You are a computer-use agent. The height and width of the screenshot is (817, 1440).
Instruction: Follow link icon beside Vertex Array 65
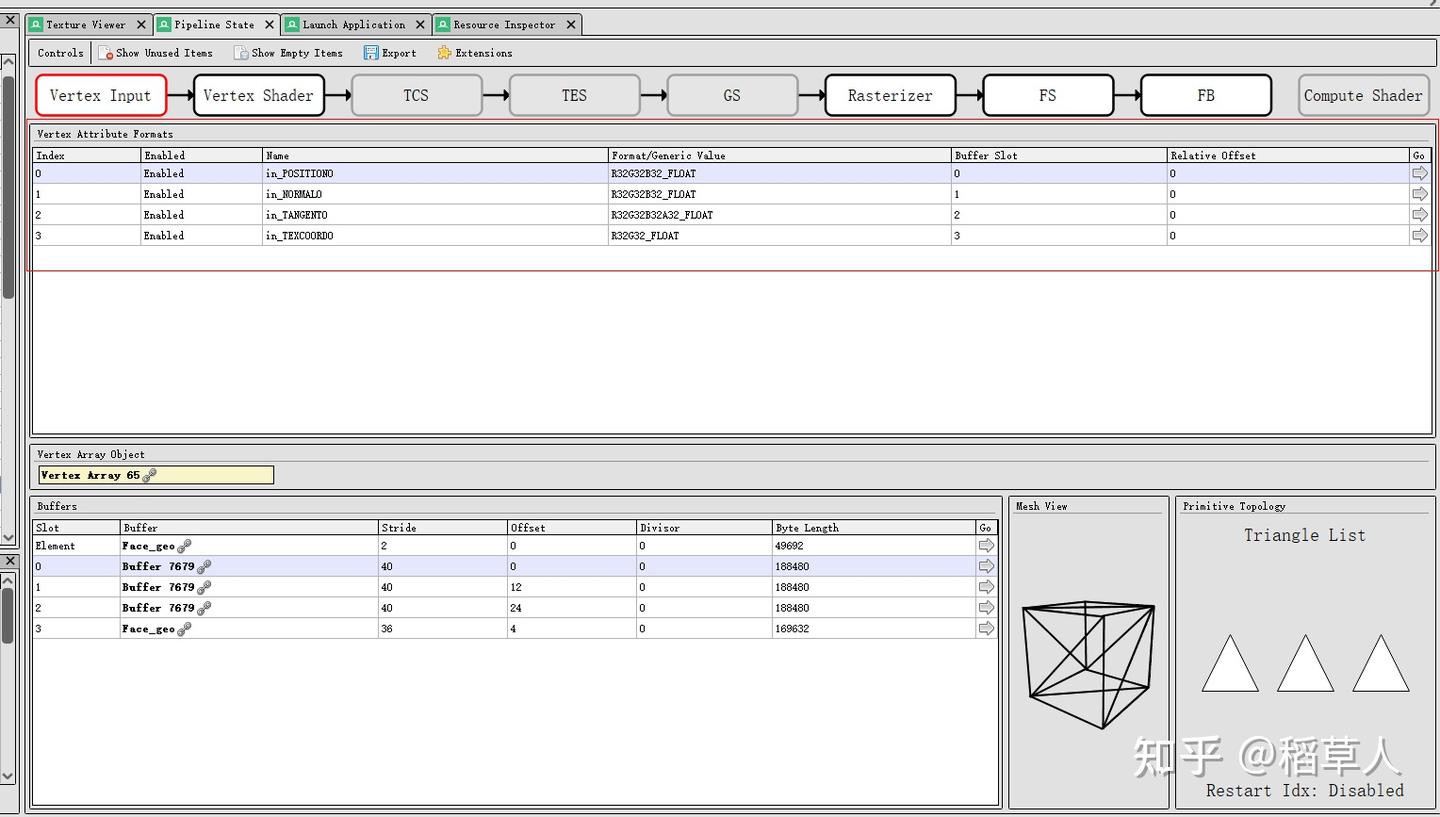(x=149, y=475)
